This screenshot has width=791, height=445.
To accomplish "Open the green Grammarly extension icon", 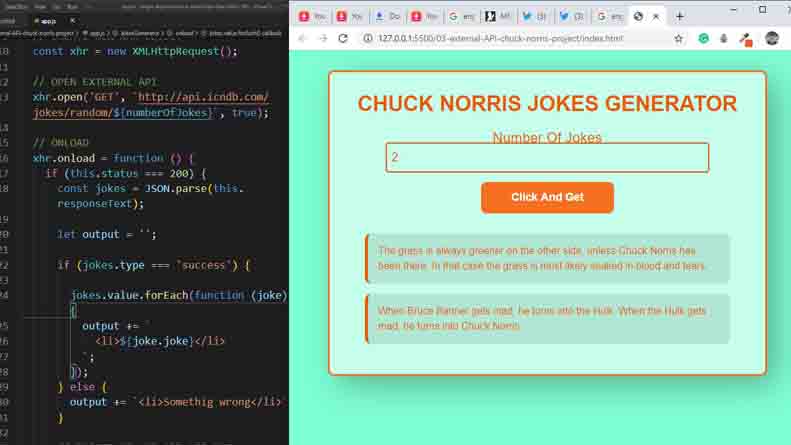I will (x=703, y=38).
